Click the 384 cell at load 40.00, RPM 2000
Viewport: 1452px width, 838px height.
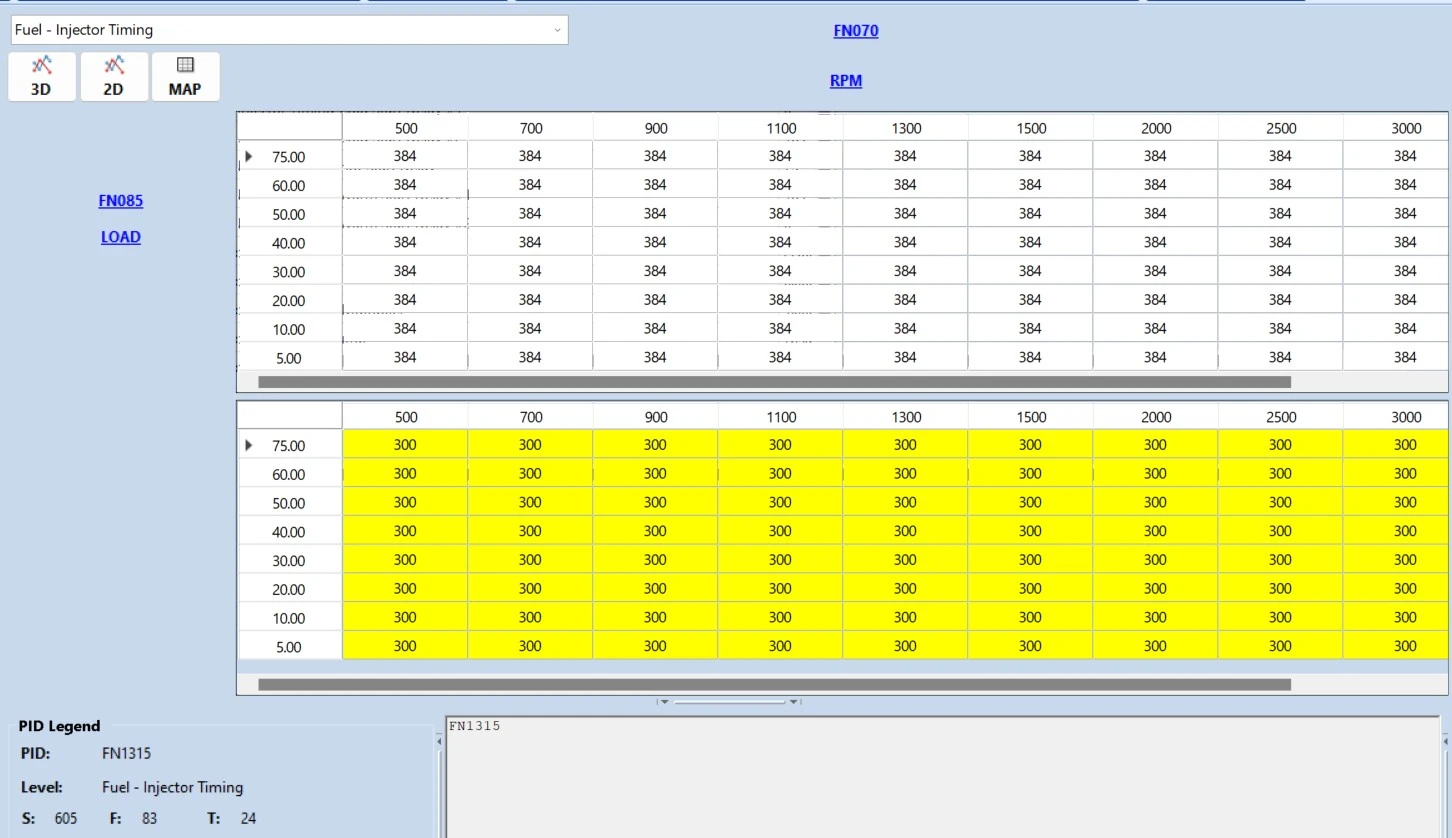coord(1155,242)
